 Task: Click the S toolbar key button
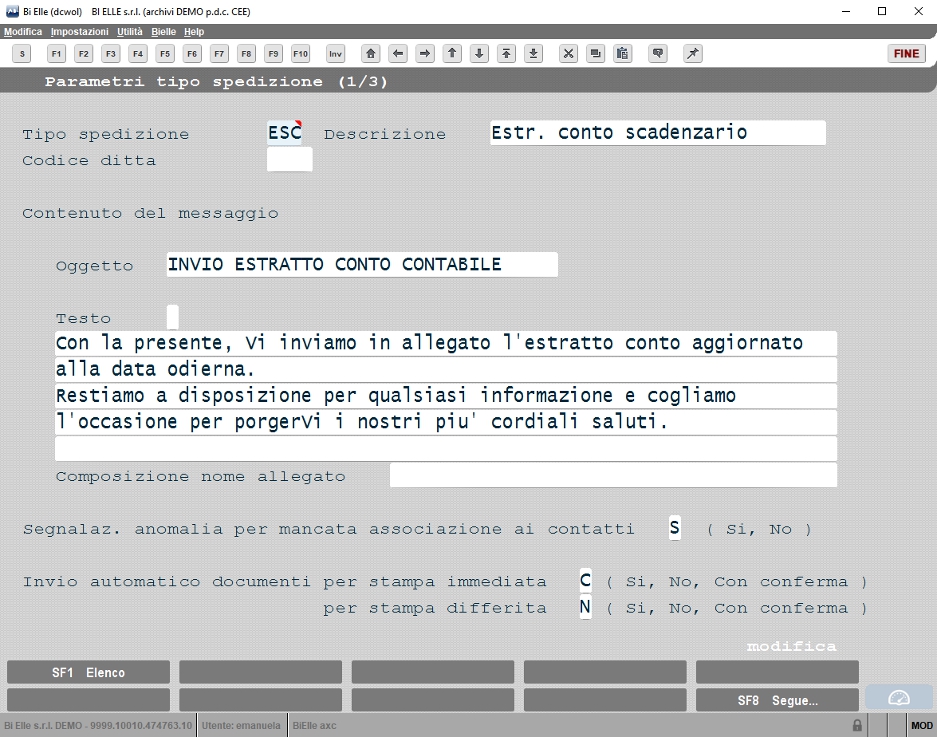coord(22,54)
